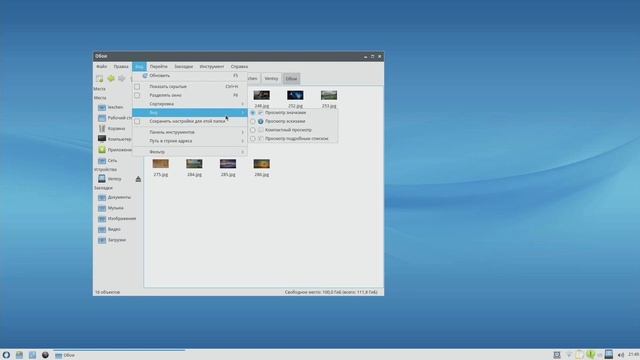Screen dimensions: 640x360
Task: Click the free space status bar text
Action: pyautogui.click(x=331, y=292)
